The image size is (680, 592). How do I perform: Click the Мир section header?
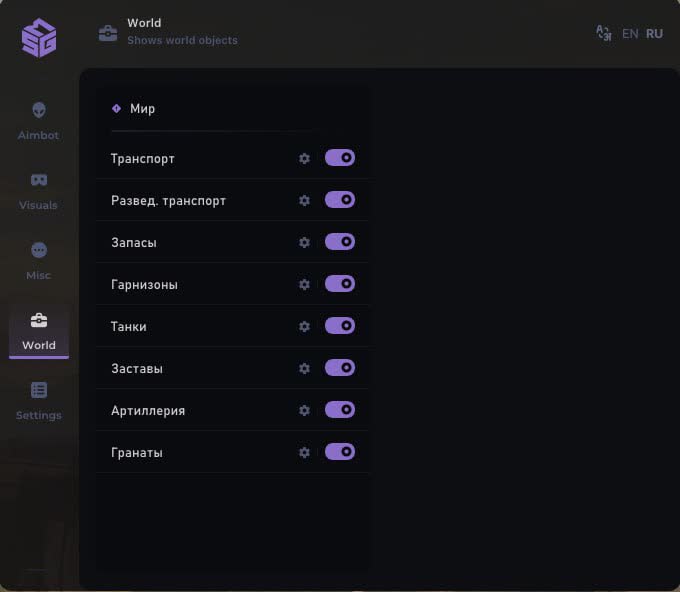coord(142,108)
